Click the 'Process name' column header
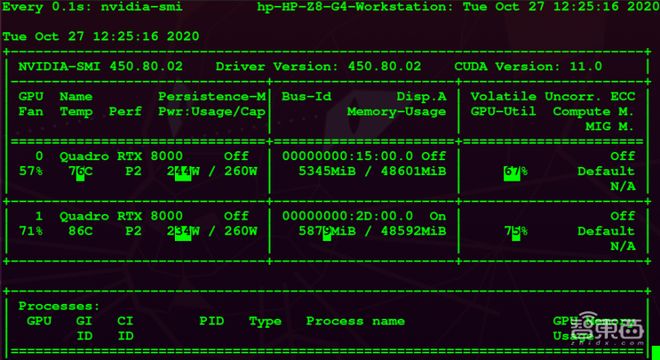Image resolution: width=660 pixels, height=360 pixels. [x=355, y=321]
